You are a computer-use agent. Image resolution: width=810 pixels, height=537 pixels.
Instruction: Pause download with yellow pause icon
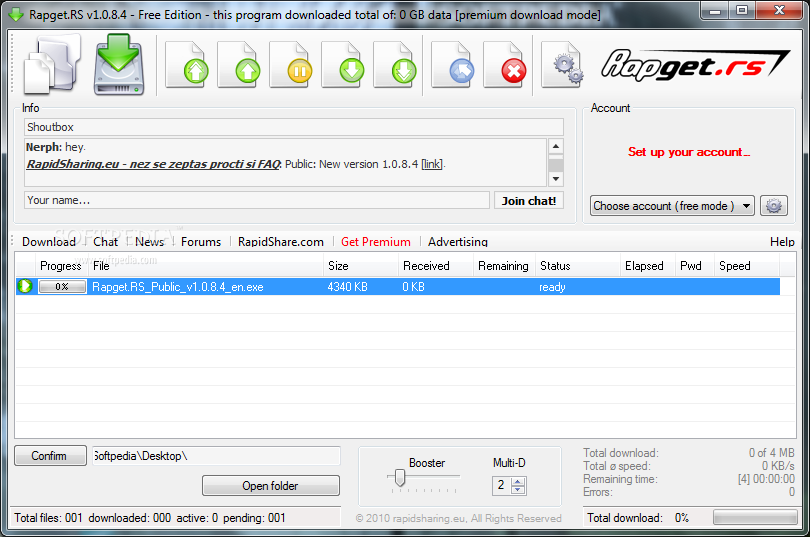coord(291,66)
